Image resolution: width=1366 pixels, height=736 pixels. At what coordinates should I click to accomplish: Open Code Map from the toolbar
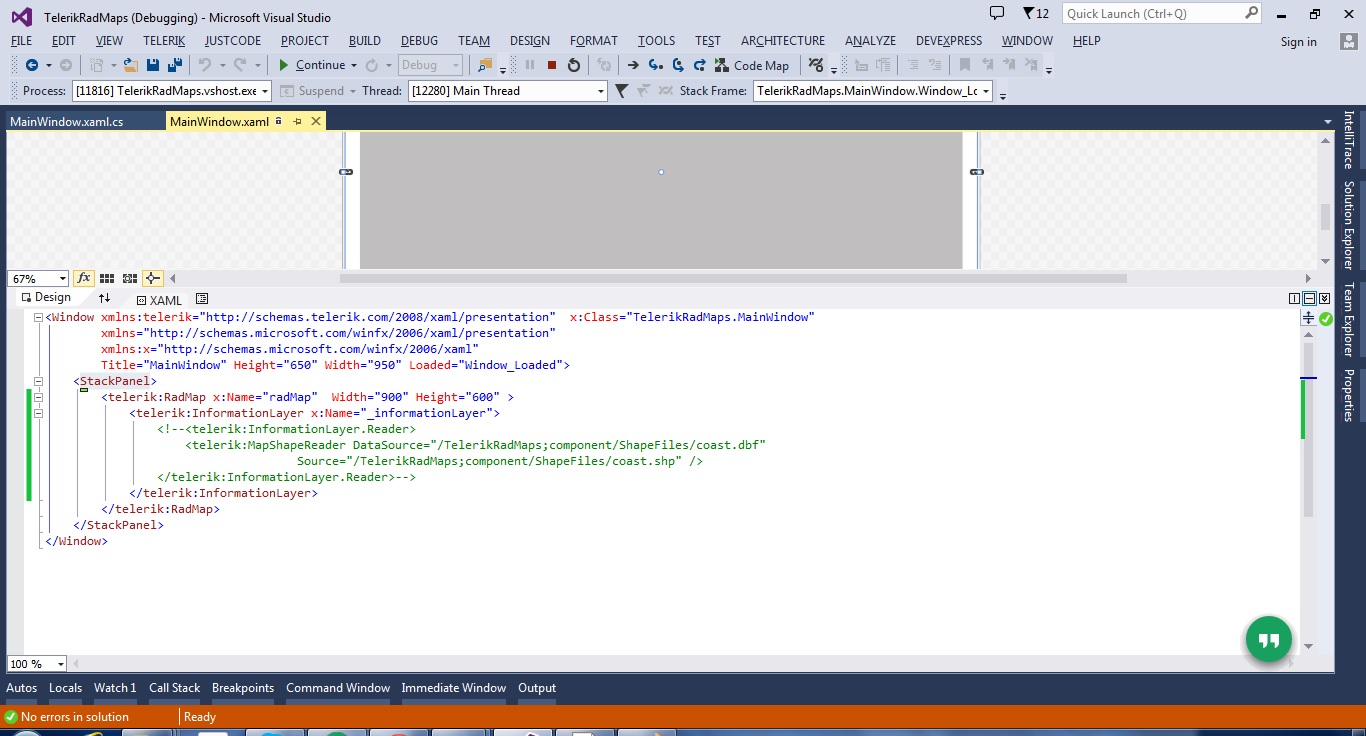(751, 65)
